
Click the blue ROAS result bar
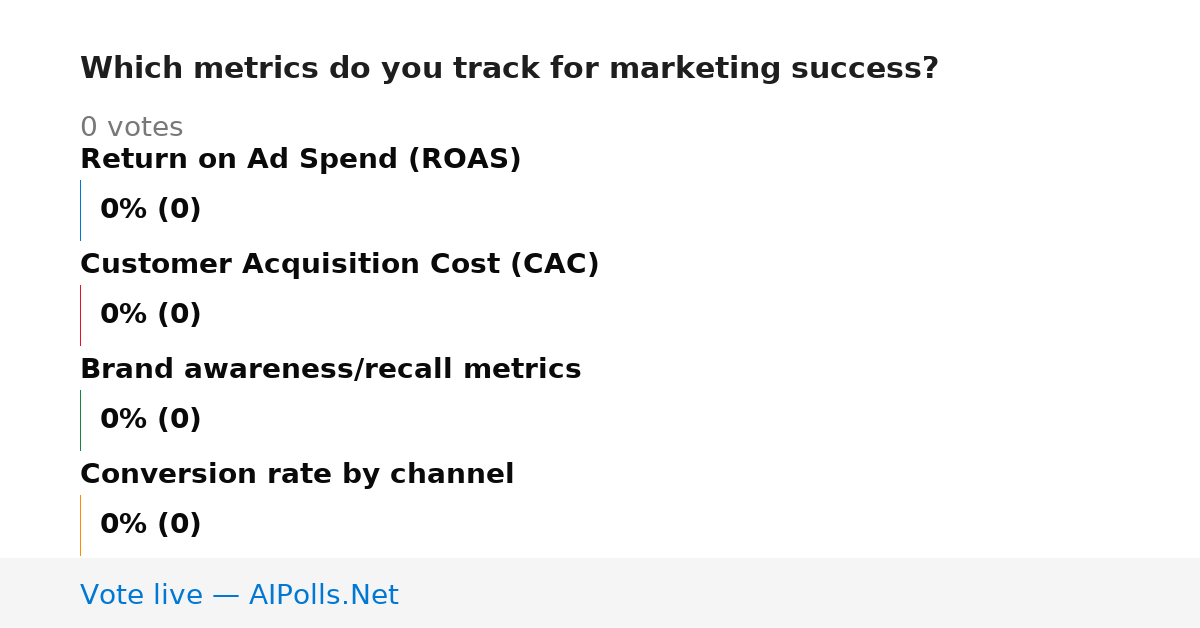(80, 210)
